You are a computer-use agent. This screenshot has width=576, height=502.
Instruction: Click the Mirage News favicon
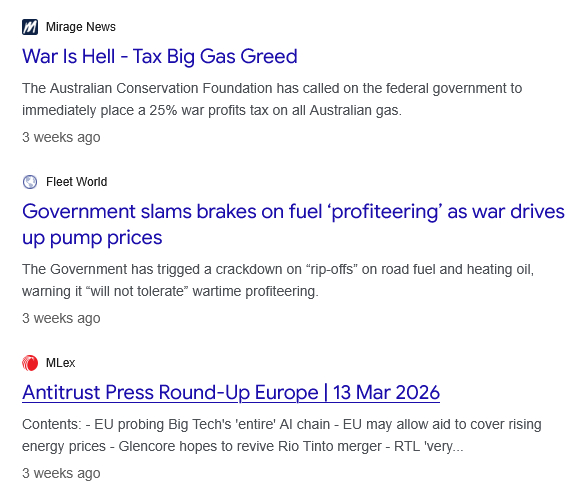click(x=30, y=27)
